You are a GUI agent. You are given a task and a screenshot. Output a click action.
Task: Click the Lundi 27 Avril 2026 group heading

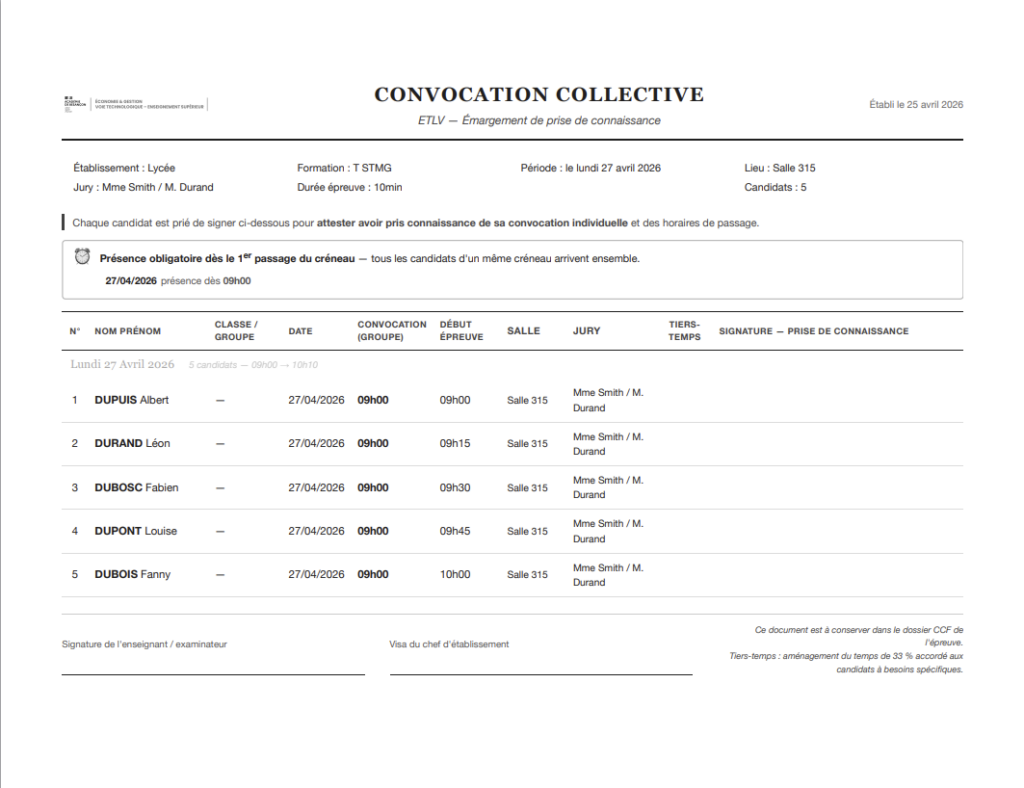[122, 365]
